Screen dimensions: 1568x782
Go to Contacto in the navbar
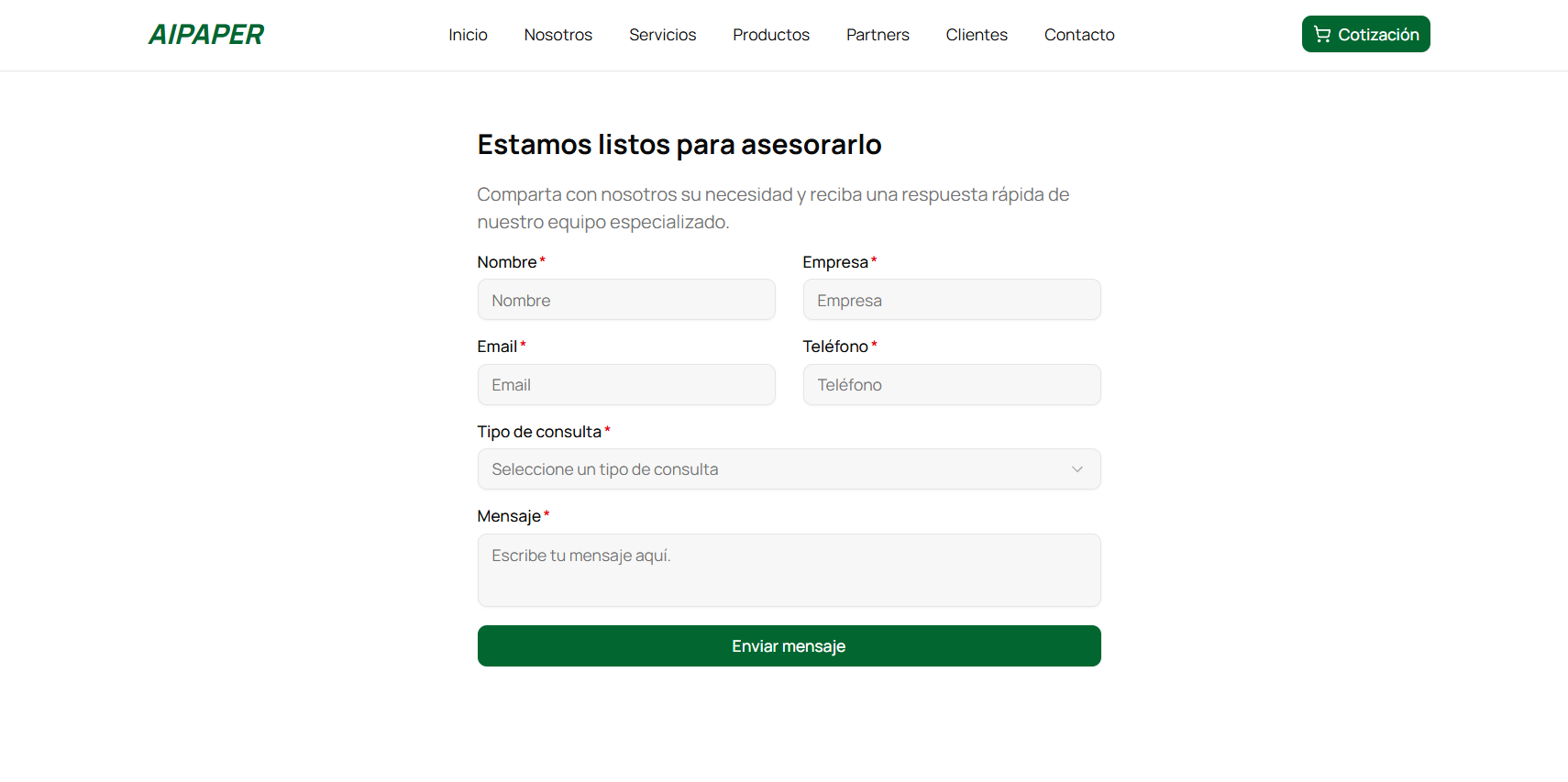[1078, 35]
